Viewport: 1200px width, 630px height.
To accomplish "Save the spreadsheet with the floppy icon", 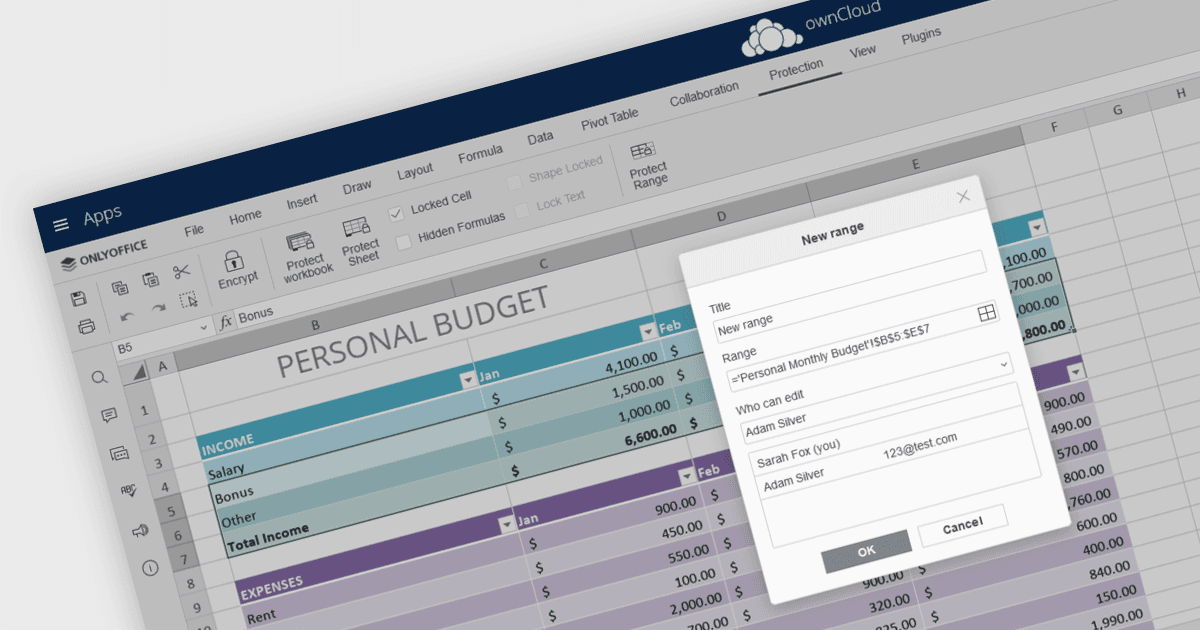I will [x=79, y=299].
